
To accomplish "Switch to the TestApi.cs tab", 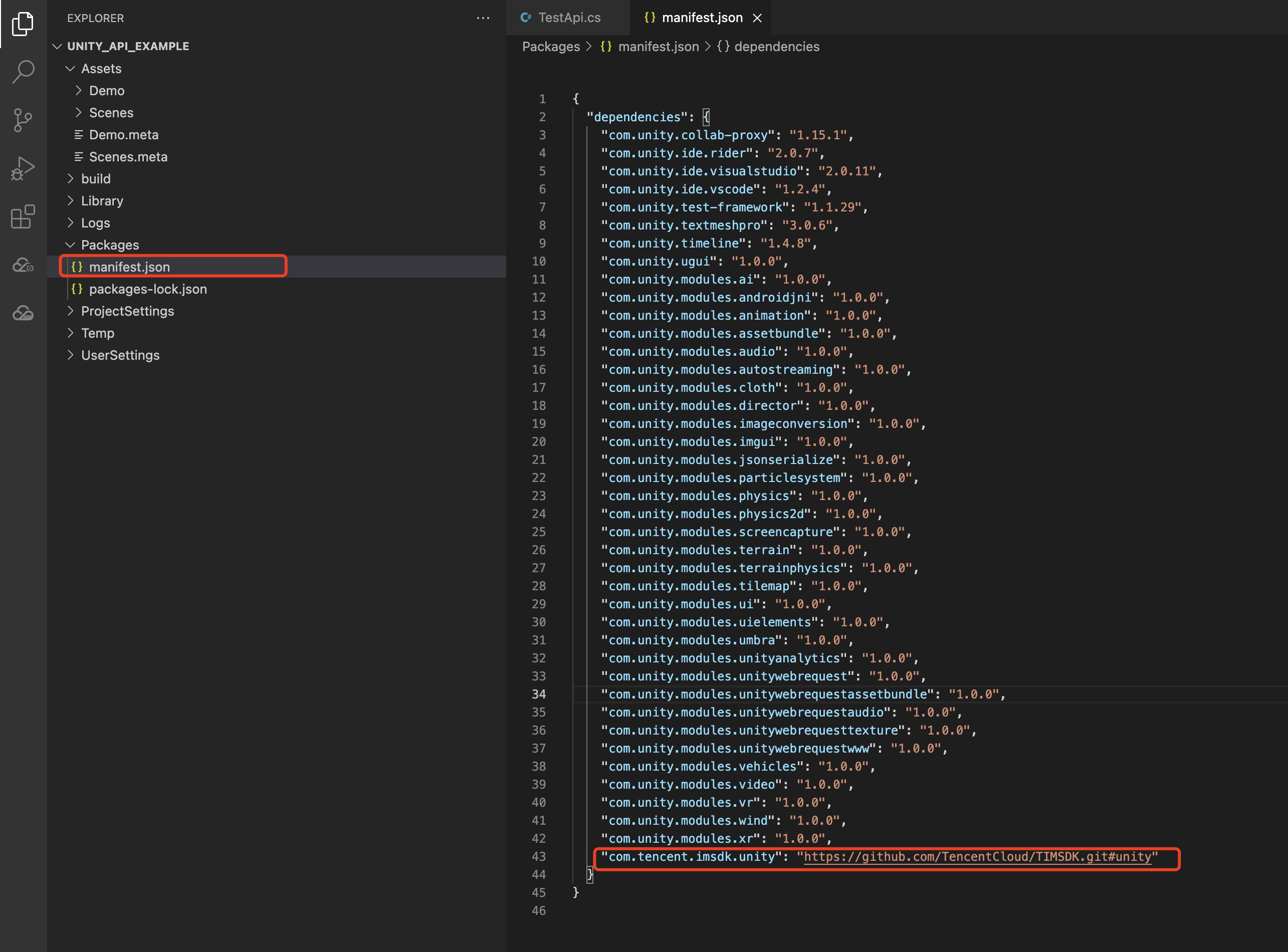I will point(568,18).
